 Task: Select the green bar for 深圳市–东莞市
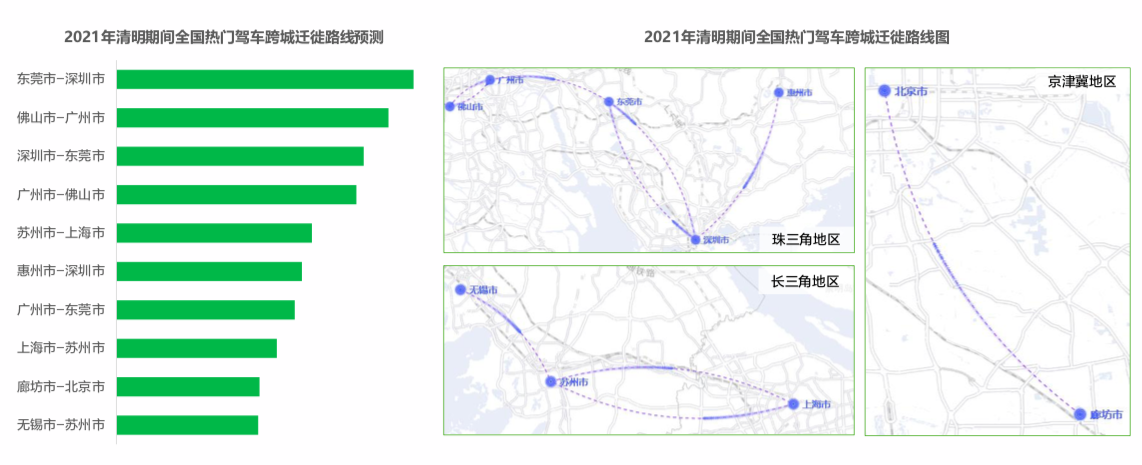240,156
